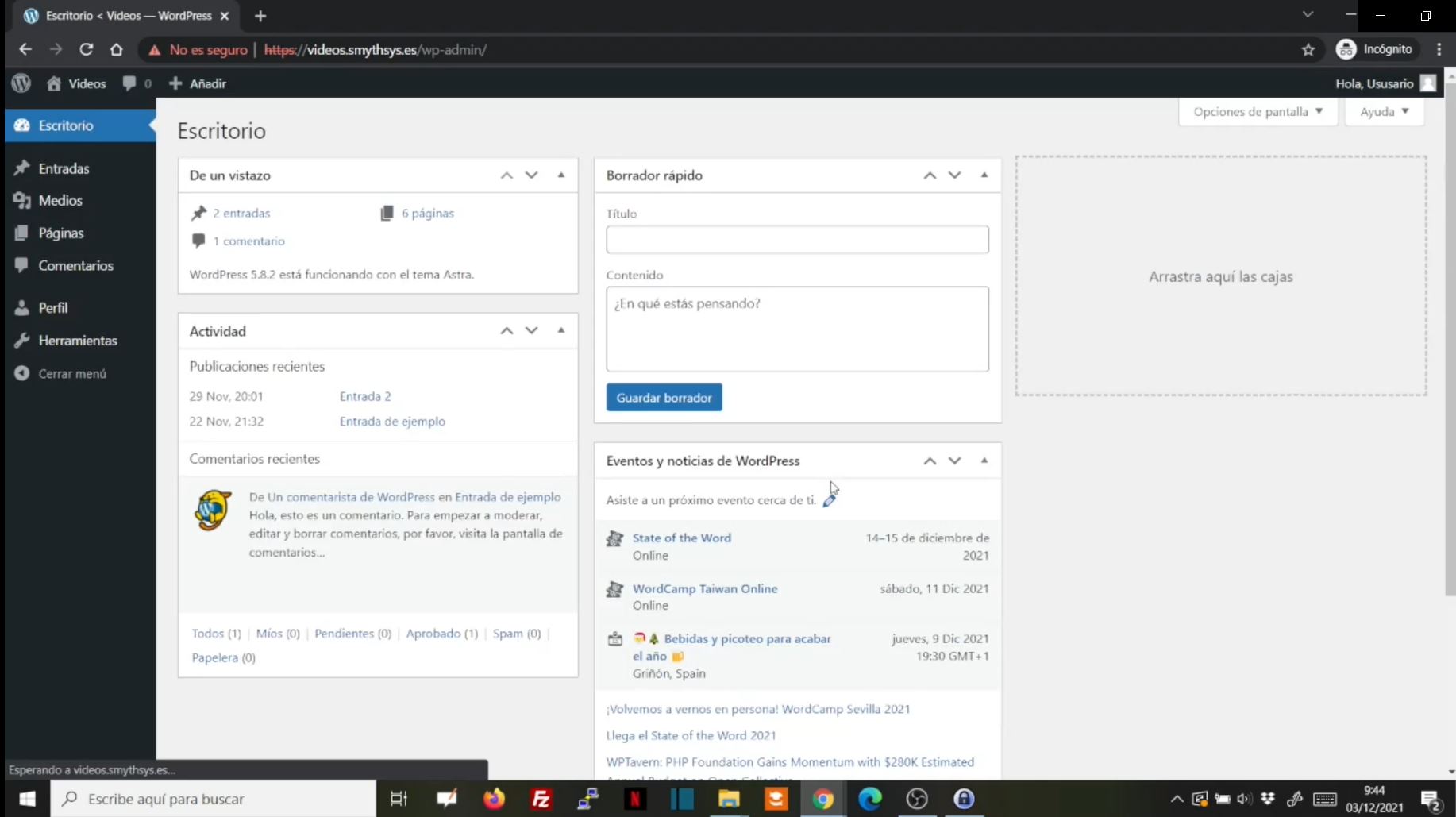Go to Herramientas in the sidebar
Screen dimensions: 1456x817
78,341
